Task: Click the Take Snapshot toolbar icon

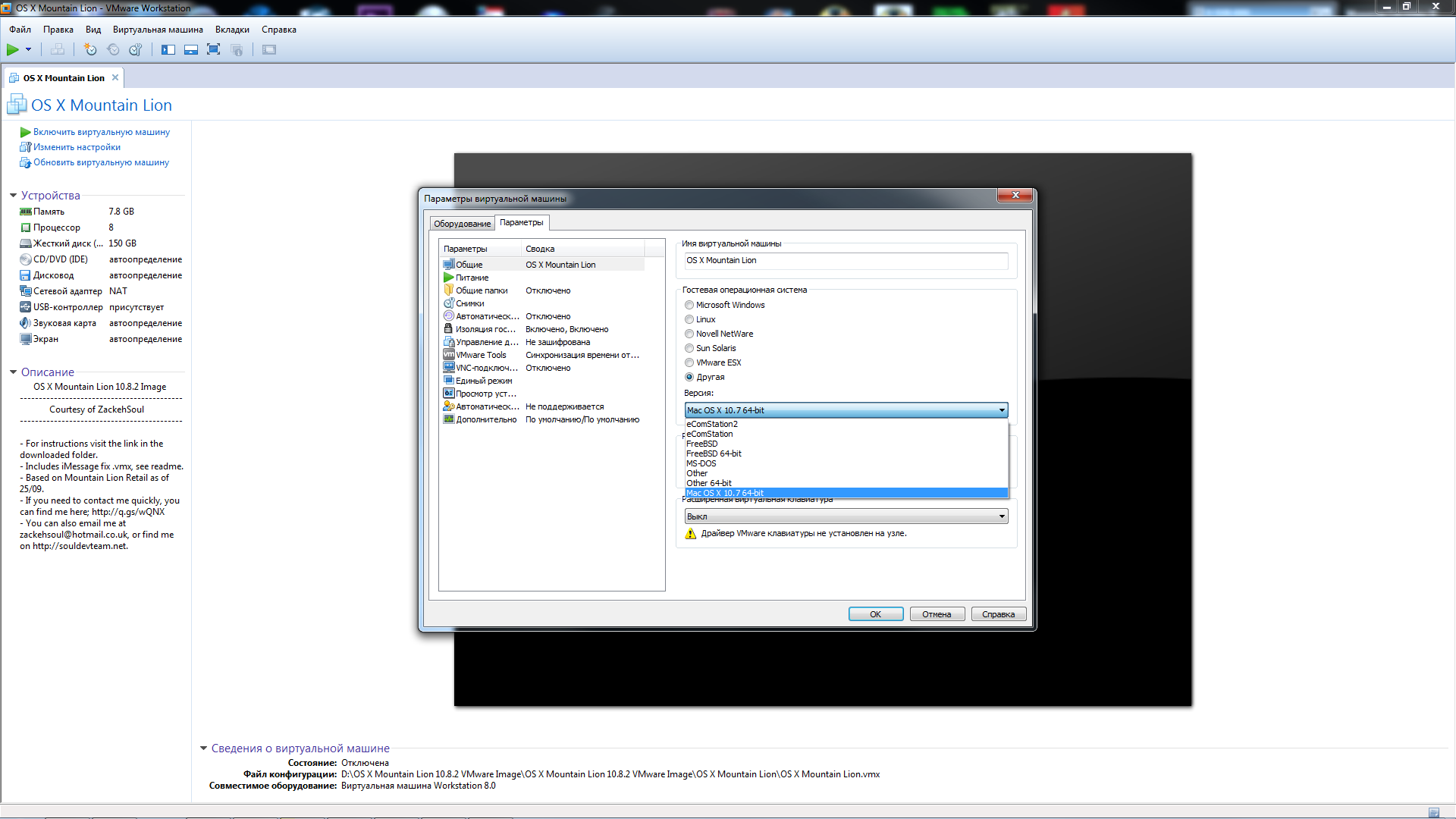Action: point(90,50)
